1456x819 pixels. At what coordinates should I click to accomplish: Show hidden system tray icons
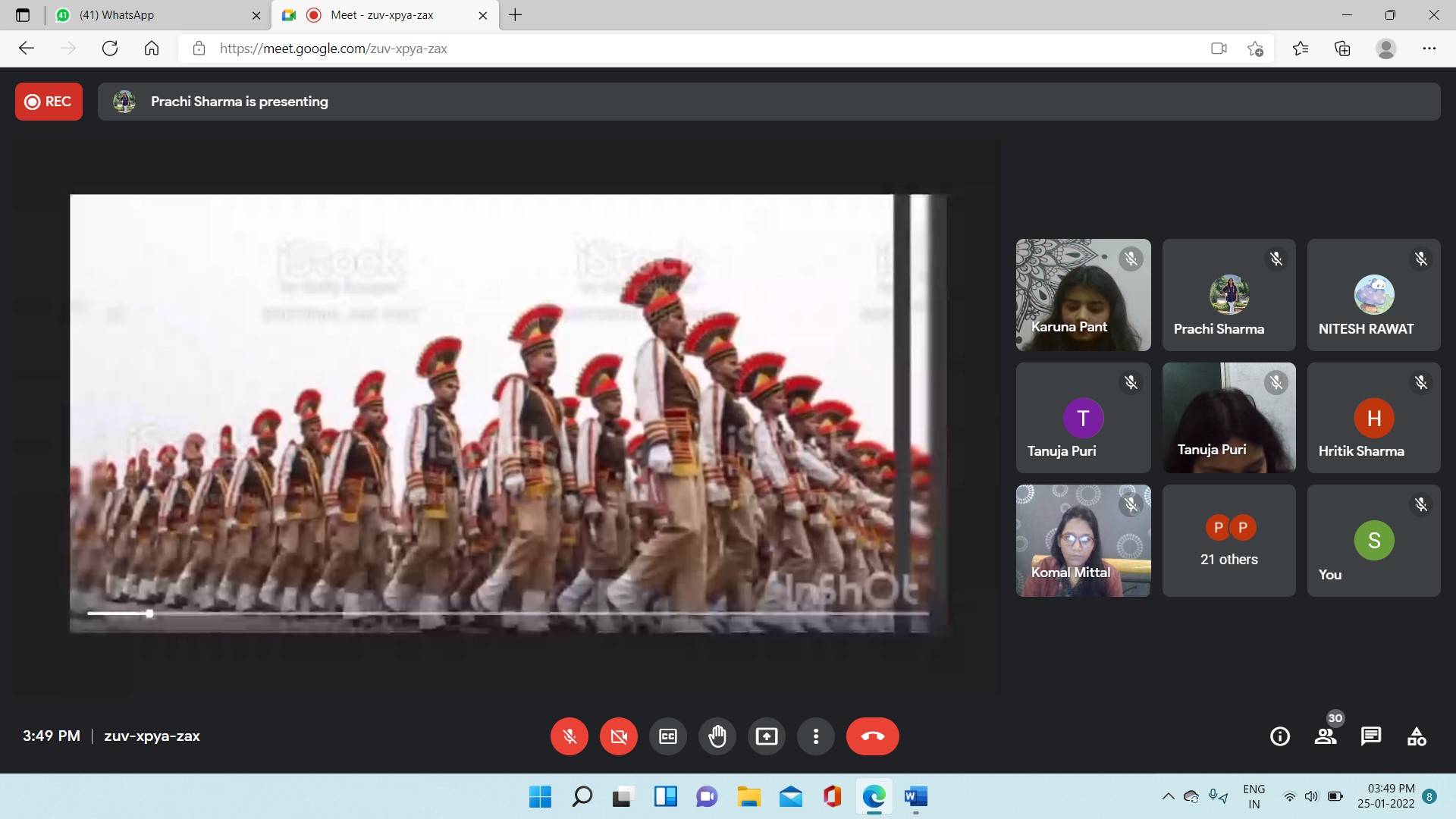click(x=1168, y=796)
